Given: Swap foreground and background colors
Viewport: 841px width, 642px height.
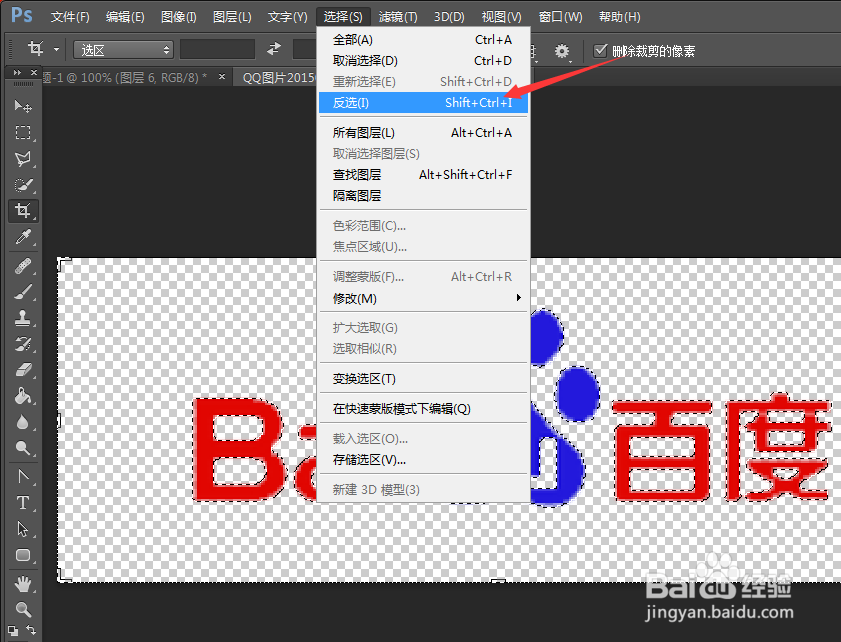Looking at the screenshot, I should [32, 630].
